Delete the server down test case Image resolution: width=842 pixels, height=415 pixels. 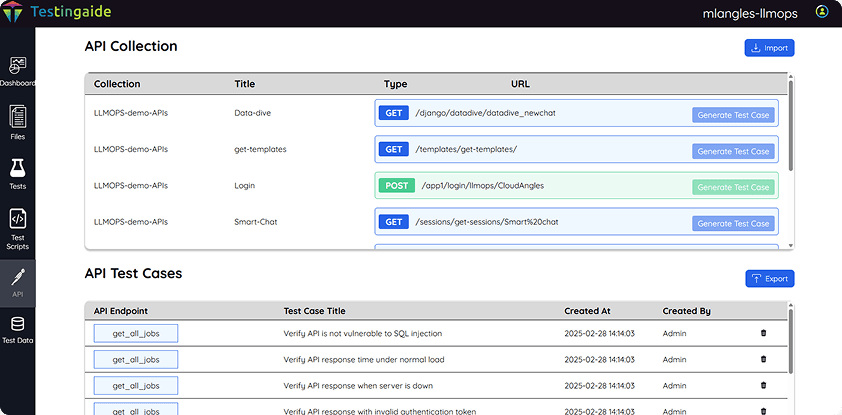764,385
